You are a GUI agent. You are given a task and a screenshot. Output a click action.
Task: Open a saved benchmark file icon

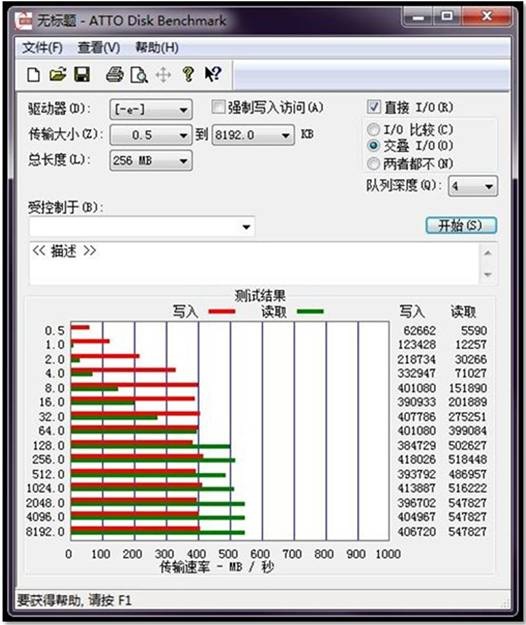[x=58, y=75]
